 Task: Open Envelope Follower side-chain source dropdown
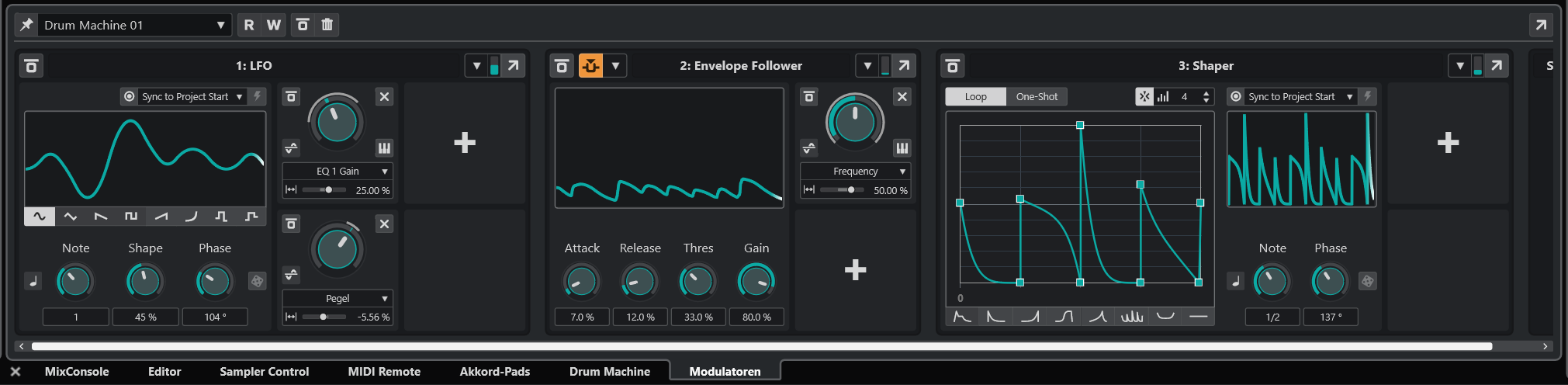615,66
